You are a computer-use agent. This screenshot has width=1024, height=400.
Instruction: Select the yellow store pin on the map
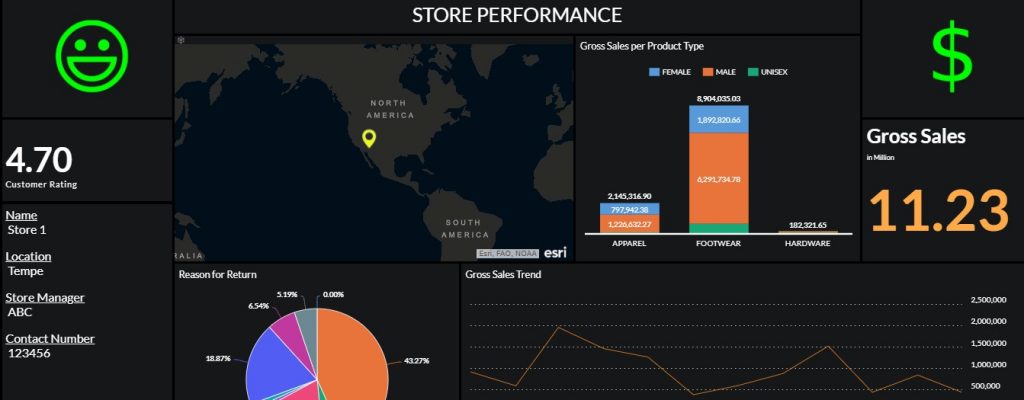click(369, 139)
